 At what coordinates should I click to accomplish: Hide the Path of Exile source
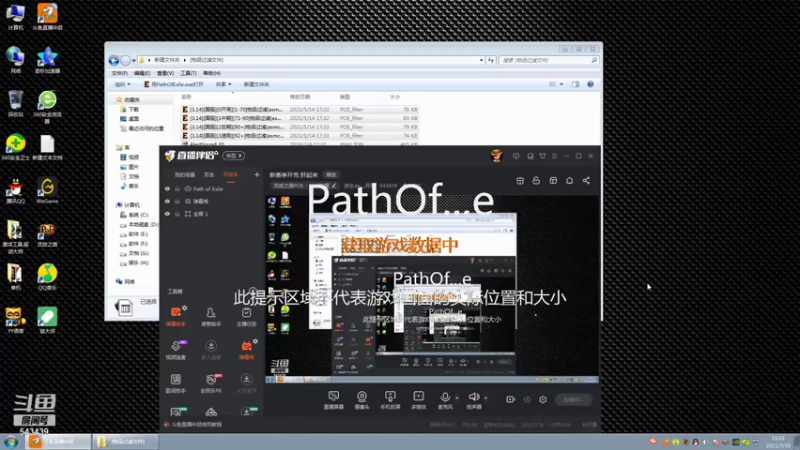pyautogui.click(x=167, y=189)
